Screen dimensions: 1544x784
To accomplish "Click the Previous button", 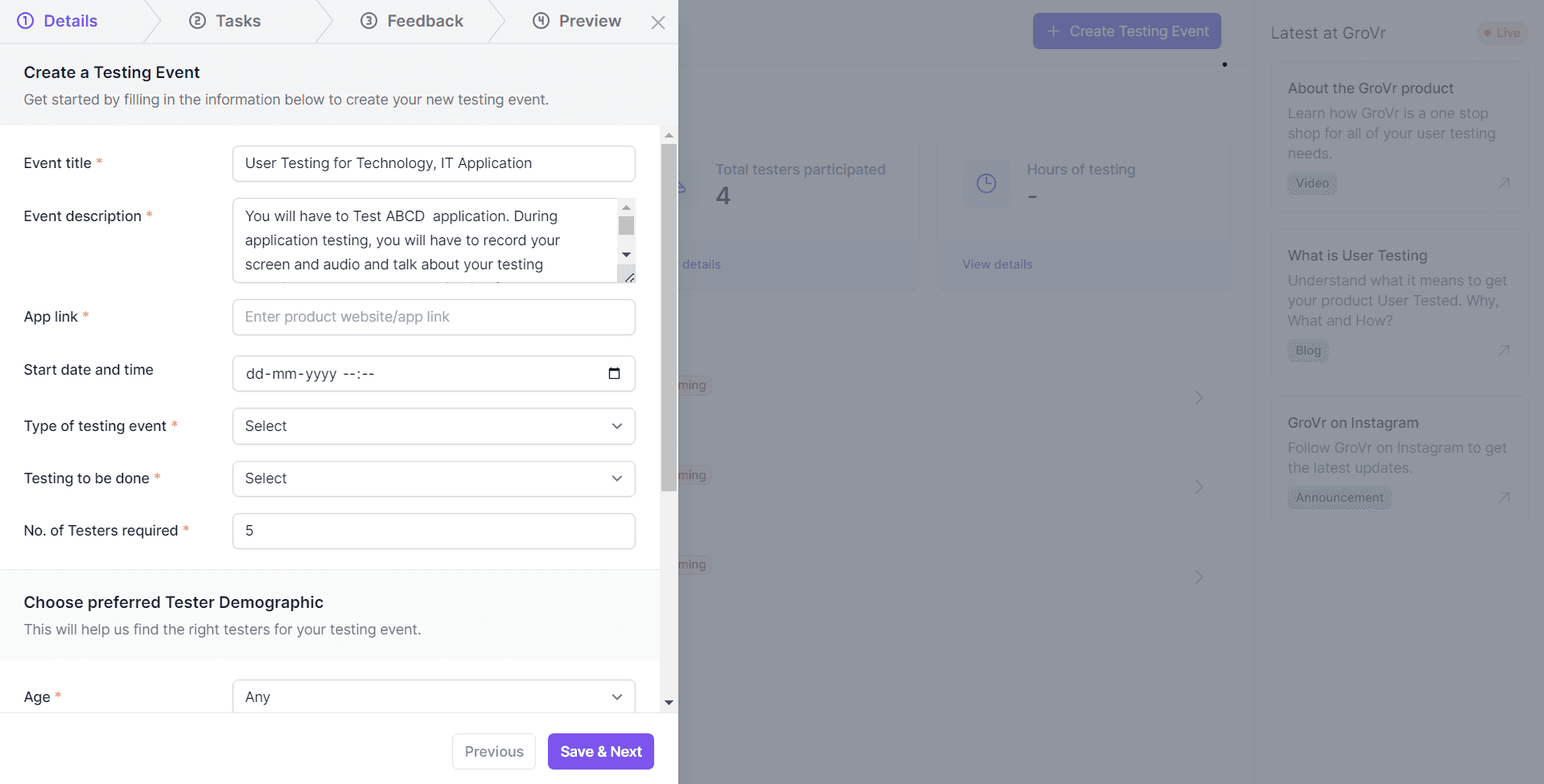I will pyautogui.click(x=493, y=751).
